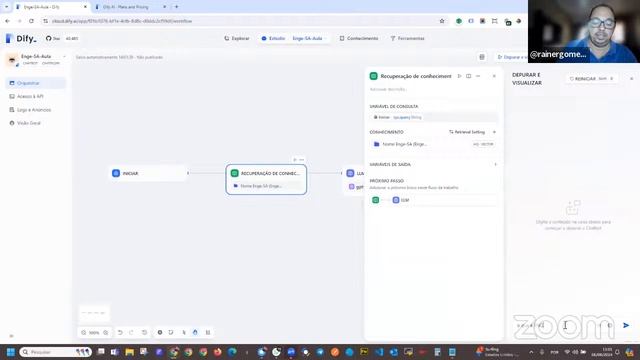Viewport: 640px width, 360px height.
Task: Open the query variable selector
Action: (433, 117)
